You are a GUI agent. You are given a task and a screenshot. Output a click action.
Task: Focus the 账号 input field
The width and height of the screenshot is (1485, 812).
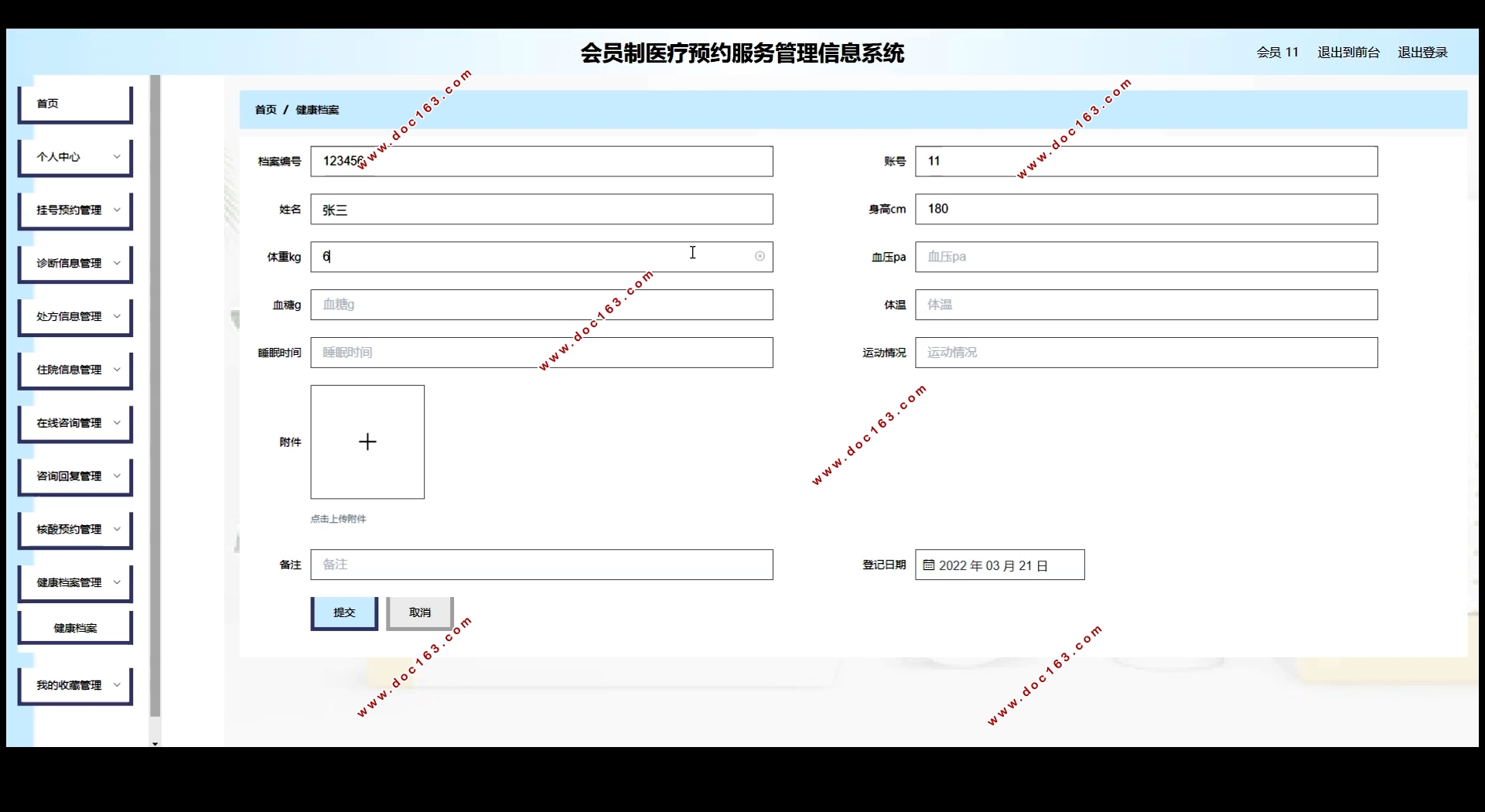pyautogui.click(x=1146, y=161)
